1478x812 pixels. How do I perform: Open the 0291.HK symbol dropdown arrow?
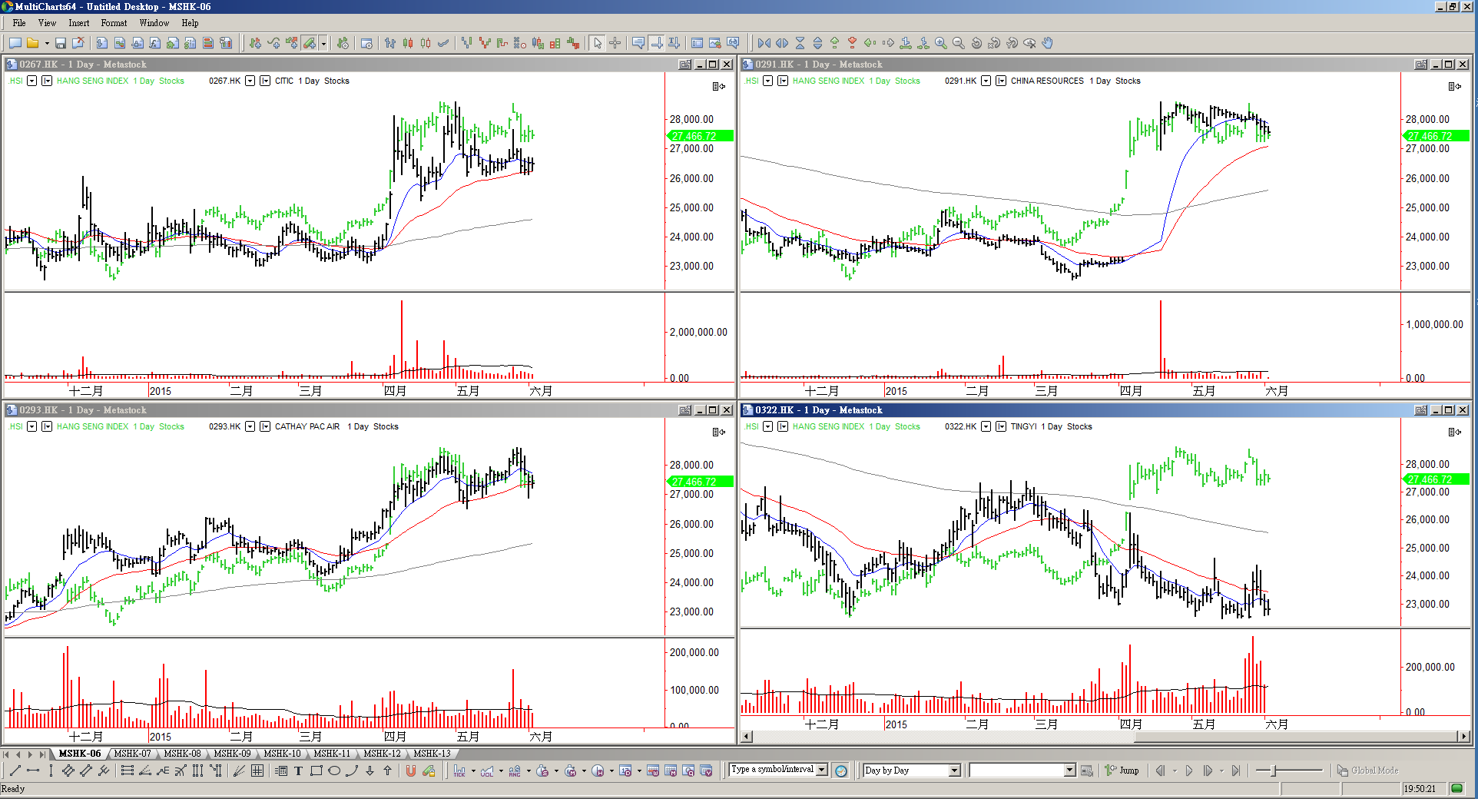pos(986,81)
